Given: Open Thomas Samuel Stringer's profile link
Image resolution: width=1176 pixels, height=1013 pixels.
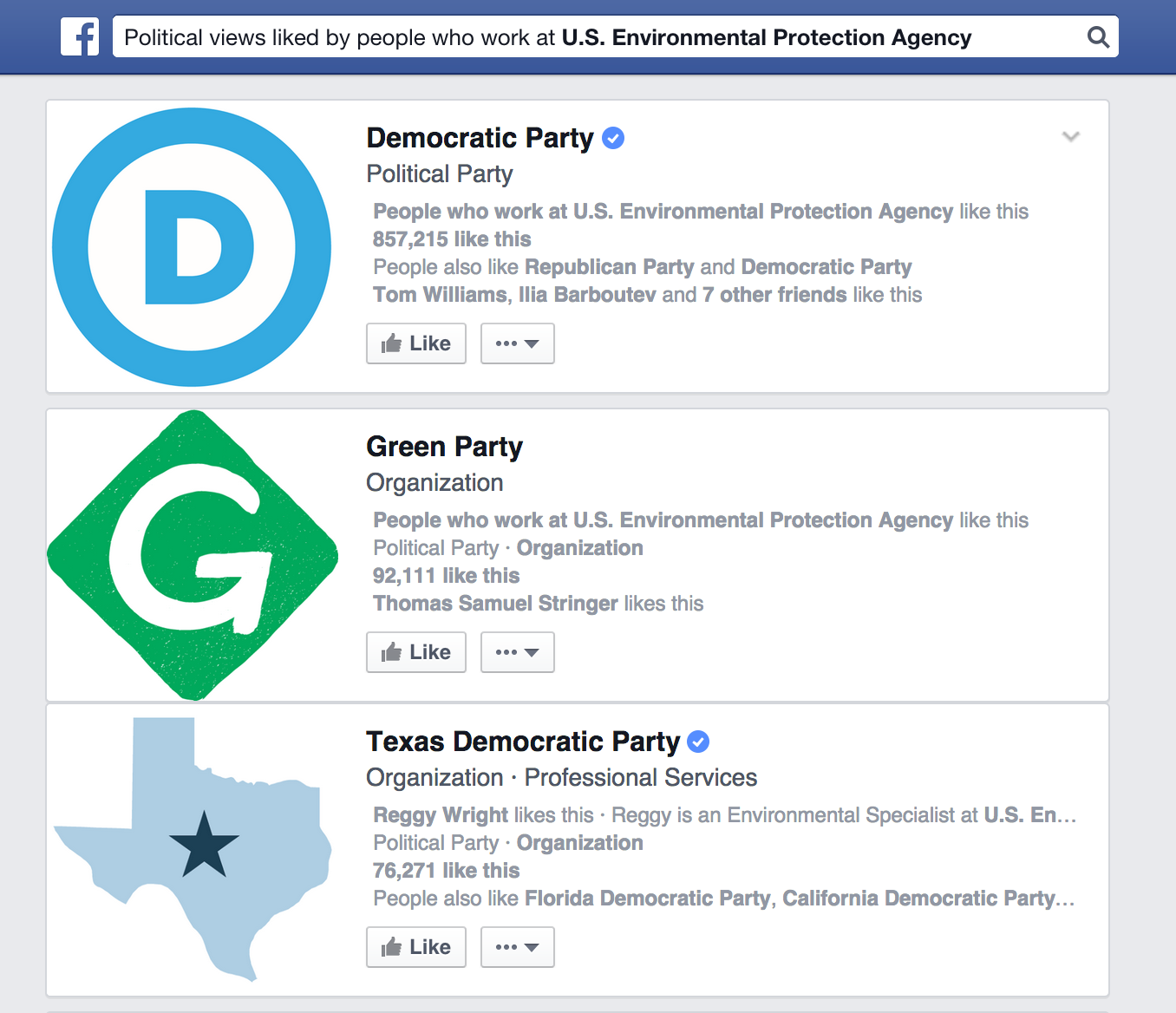Looking at the screenshot, I should (495, 604).
